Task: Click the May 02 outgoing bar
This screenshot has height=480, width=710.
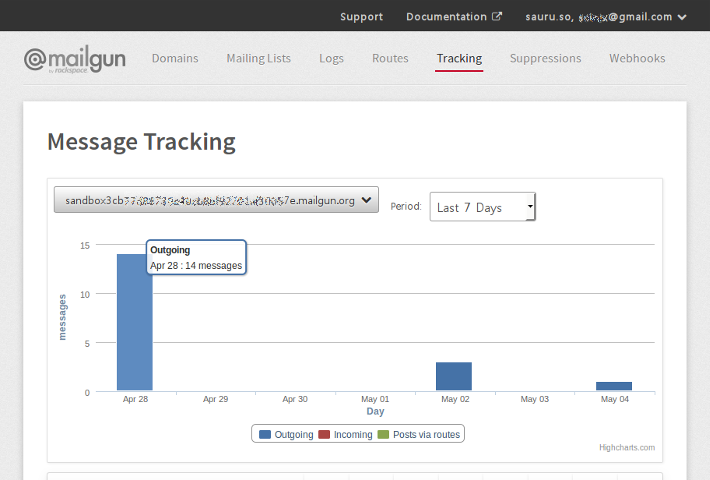Action: pyautogui.click(x=454, y=377)
